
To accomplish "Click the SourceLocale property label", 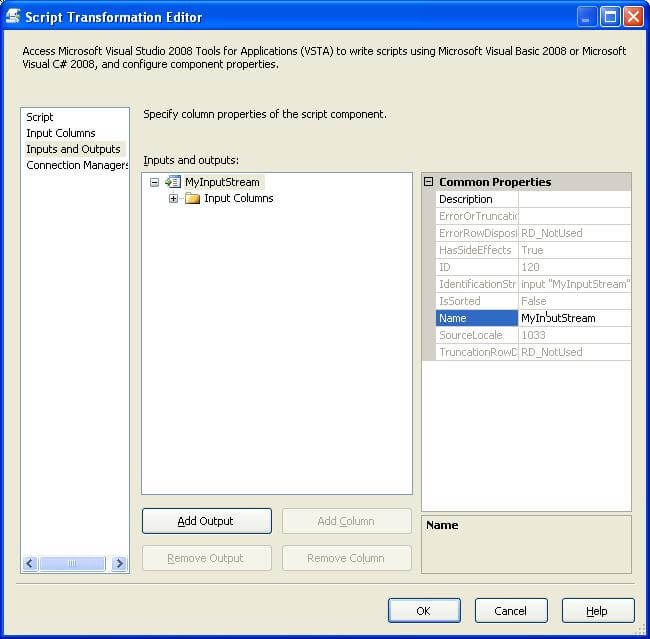I will [x=477, y=335].
